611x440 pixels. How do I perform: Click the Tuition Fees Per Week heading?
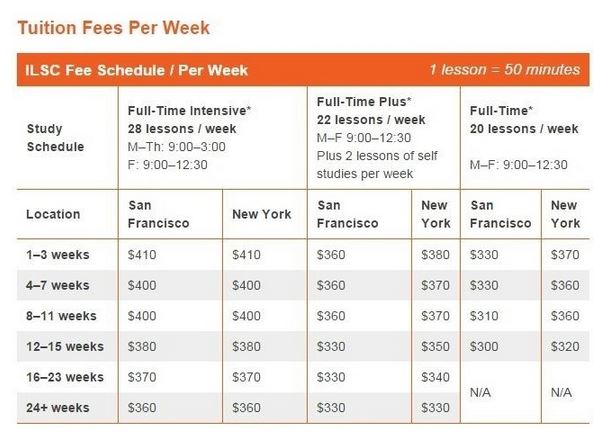[x=114, y=28]
